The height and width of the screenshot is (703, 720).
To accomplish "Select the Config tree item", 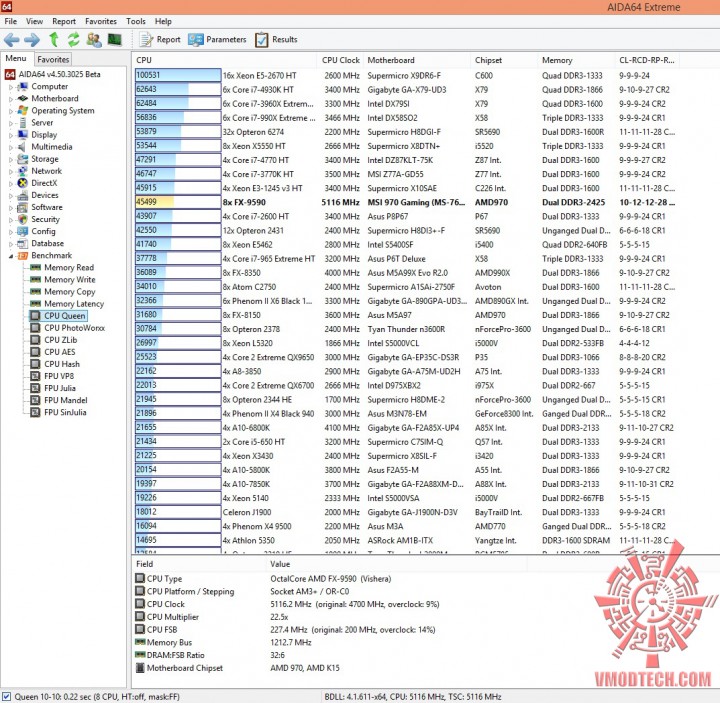I will tap(43, 231).
